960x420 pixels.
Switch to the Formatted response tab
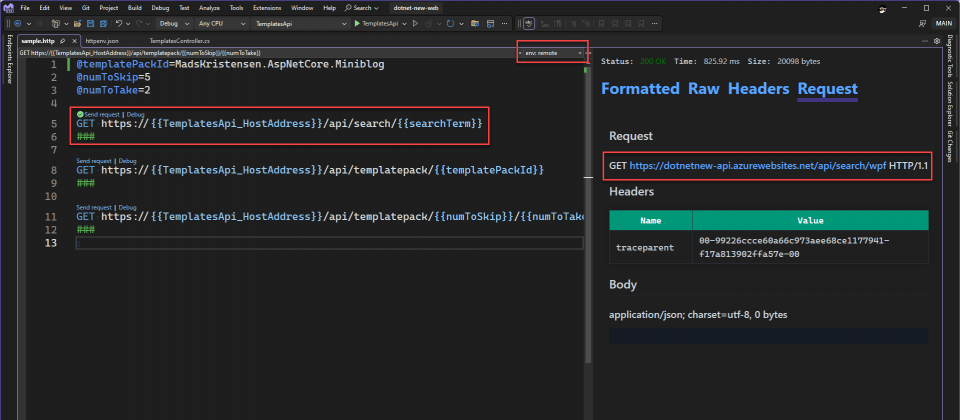click(x=640, y=88)
